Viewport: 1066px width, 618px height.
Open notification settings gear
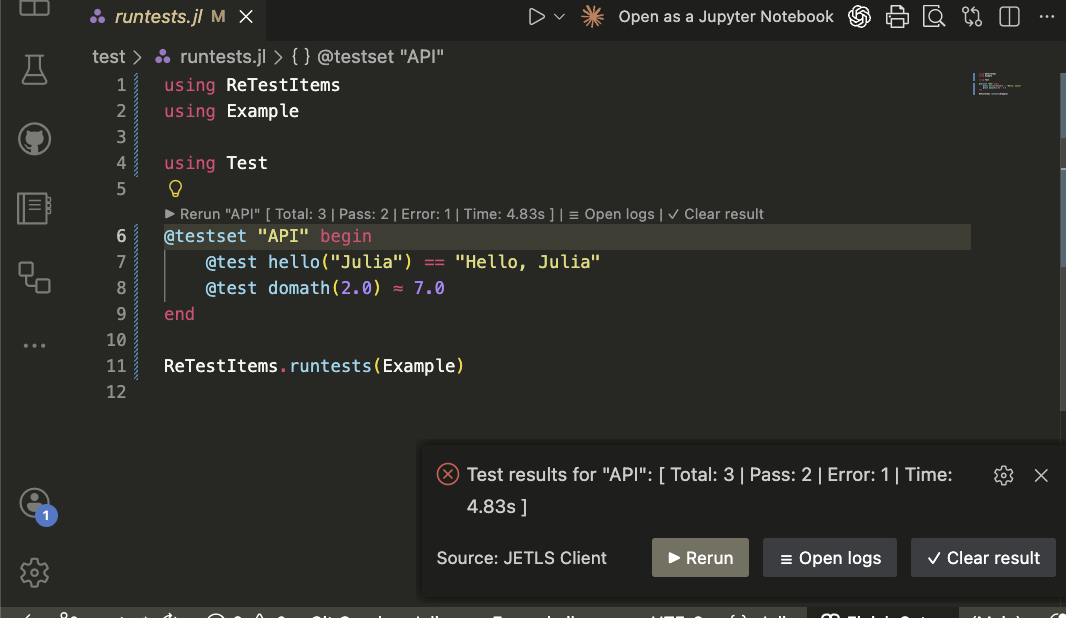(1003, 475)
